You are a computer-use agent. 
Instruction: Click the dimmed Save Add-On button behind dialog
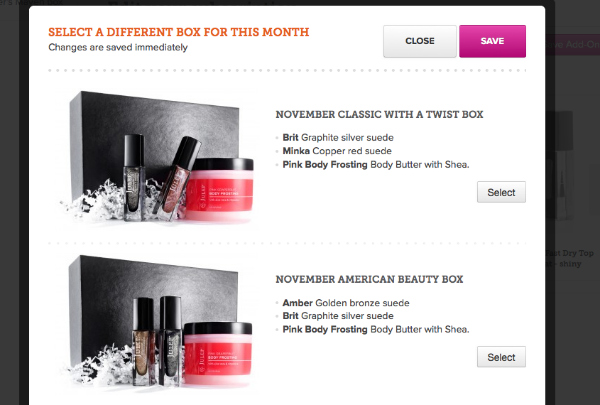[572, 44]
